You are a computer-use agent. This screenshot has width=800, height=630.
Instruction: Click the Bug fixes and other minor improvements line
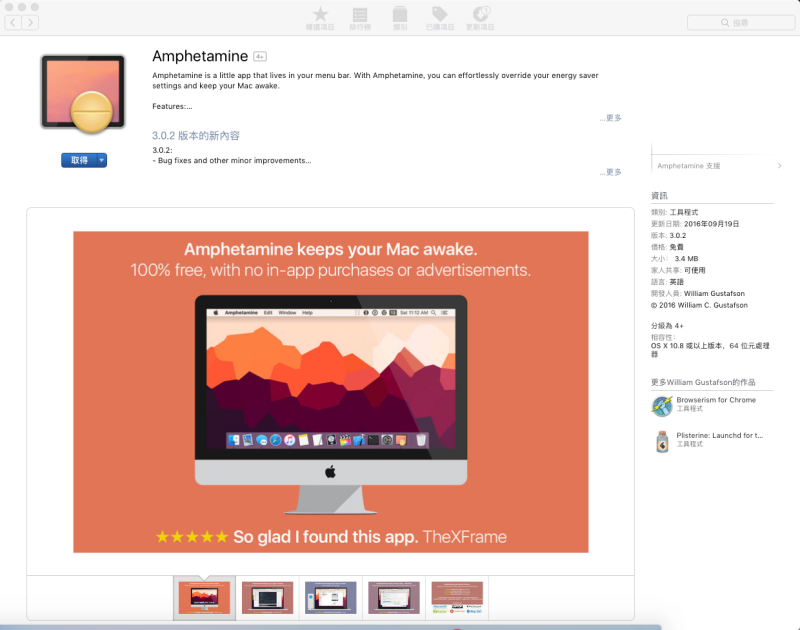pyautogui.click(x=232, y=160)
